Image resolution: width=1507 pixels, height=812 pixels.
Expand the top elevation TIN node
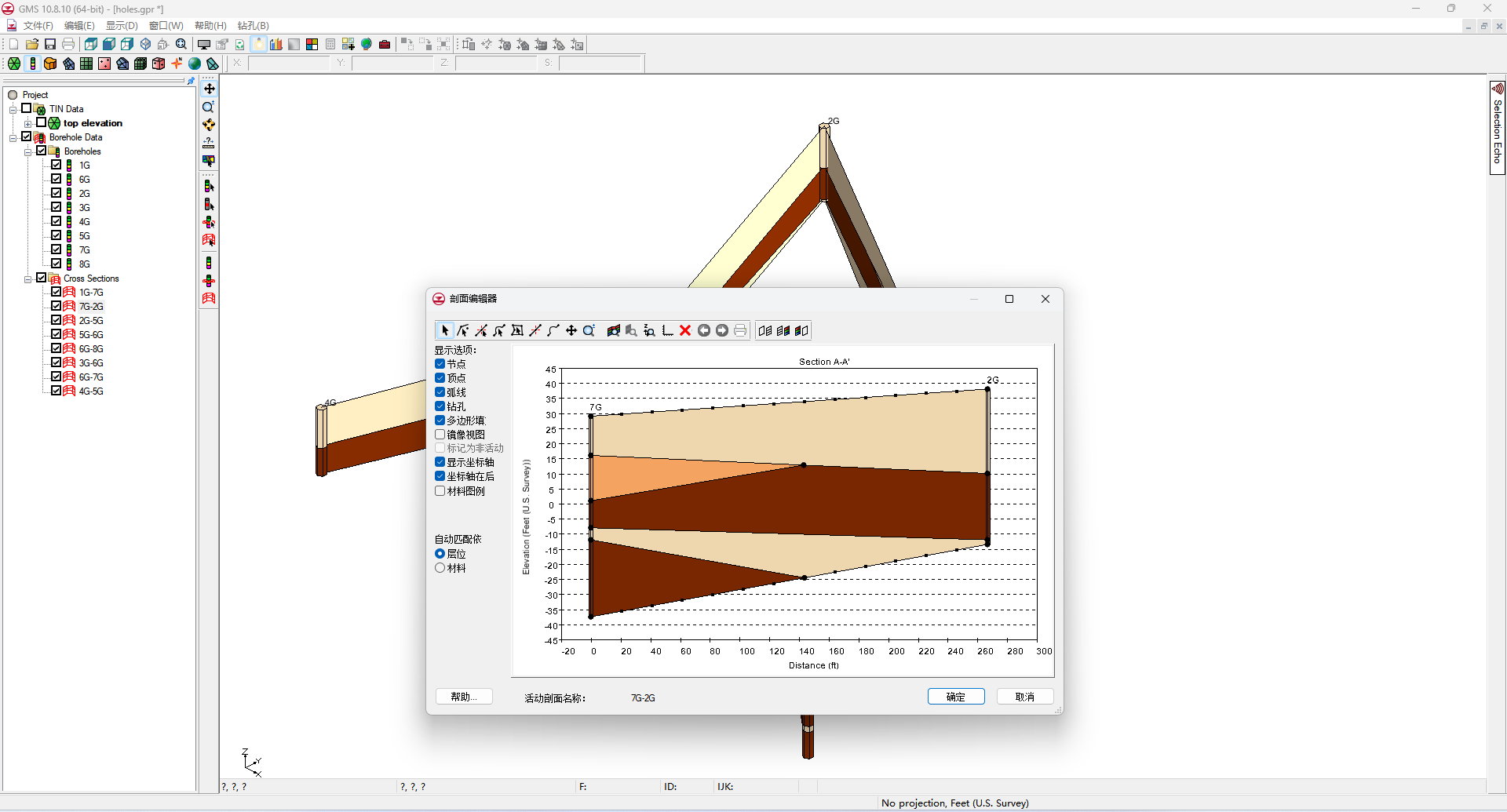[x=28, y=123]
